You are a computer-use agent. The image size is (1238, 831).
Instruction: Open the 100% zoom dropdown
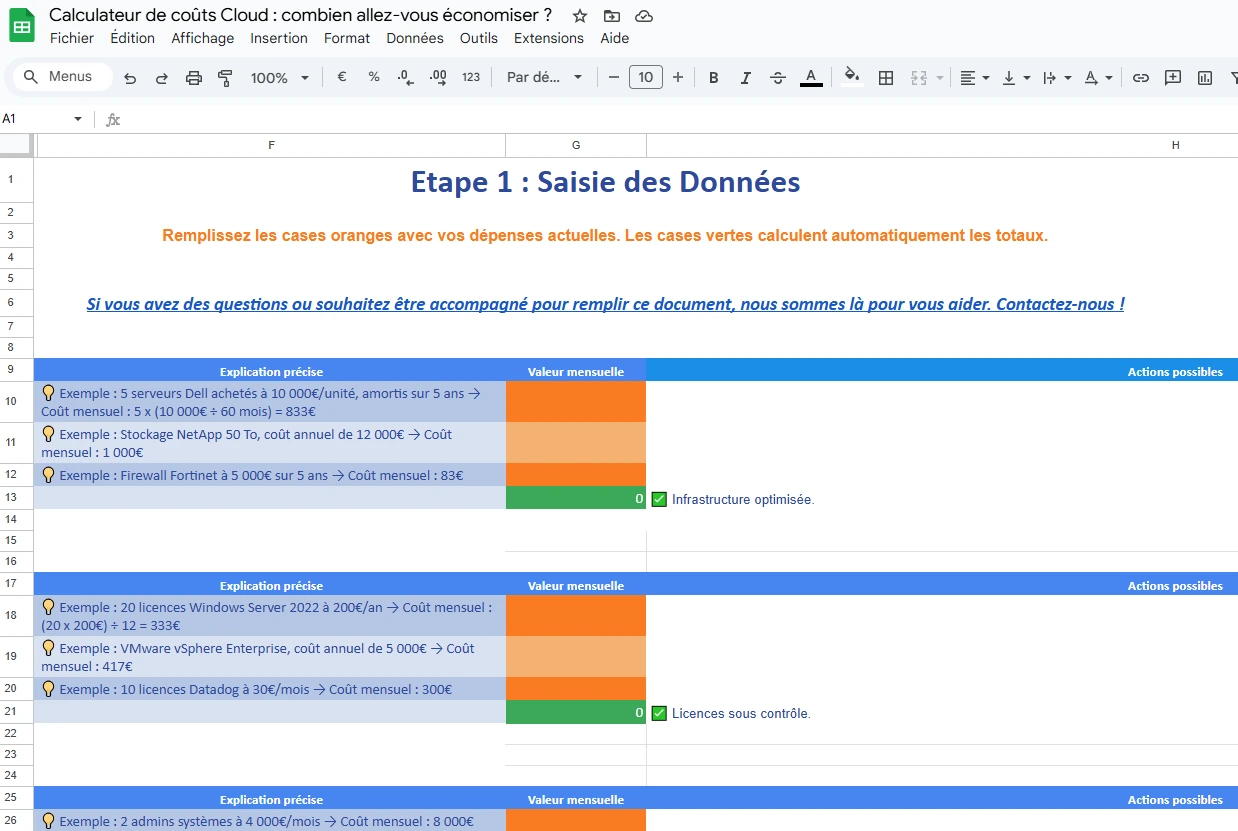(279, 78)
